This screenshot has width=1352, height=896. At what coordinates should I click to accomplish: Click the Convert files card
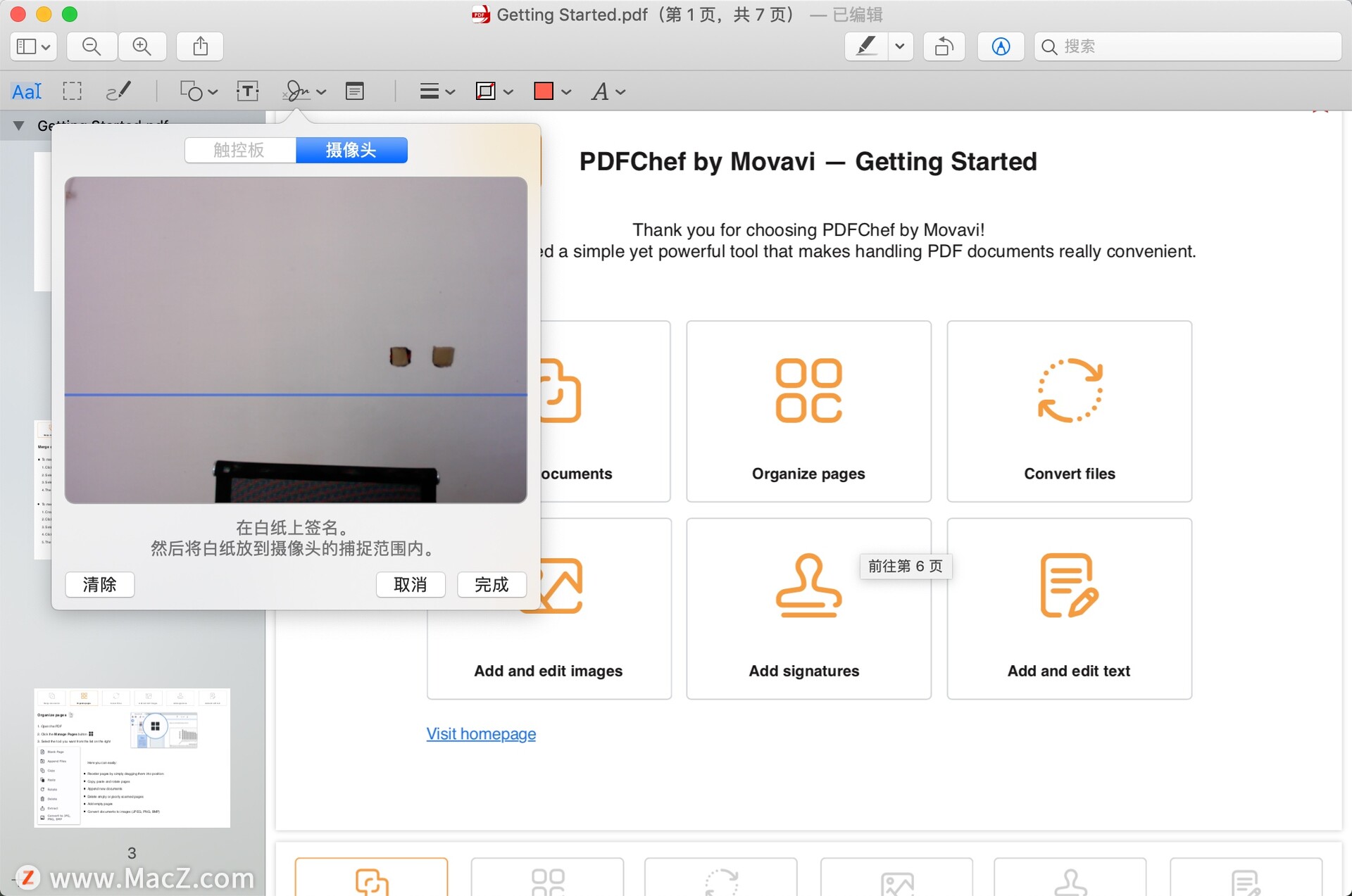[1069, 411]
